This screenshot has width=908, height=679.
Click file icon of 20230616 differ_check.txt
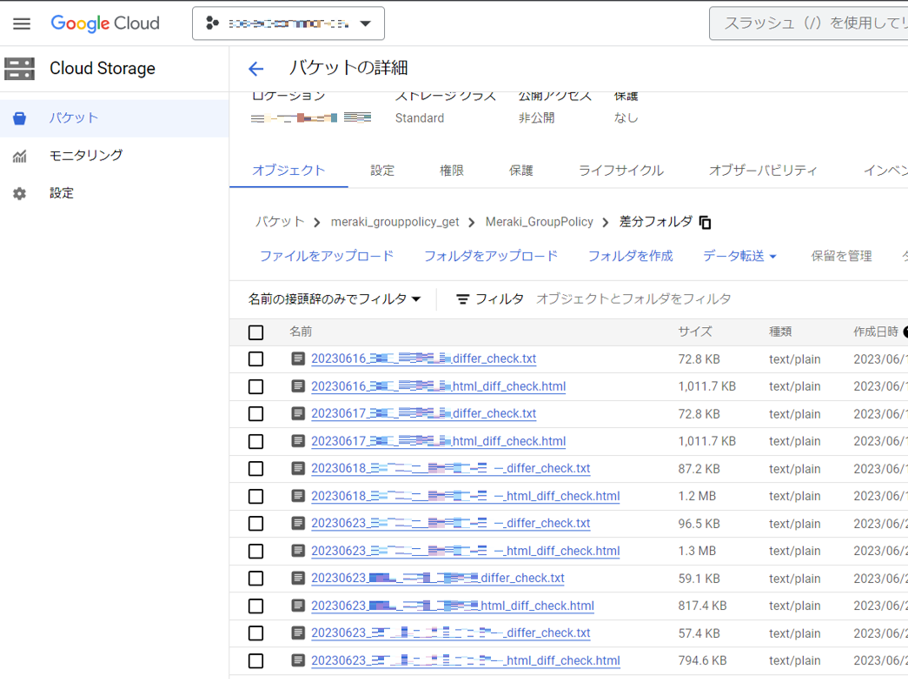coord(298,358)
